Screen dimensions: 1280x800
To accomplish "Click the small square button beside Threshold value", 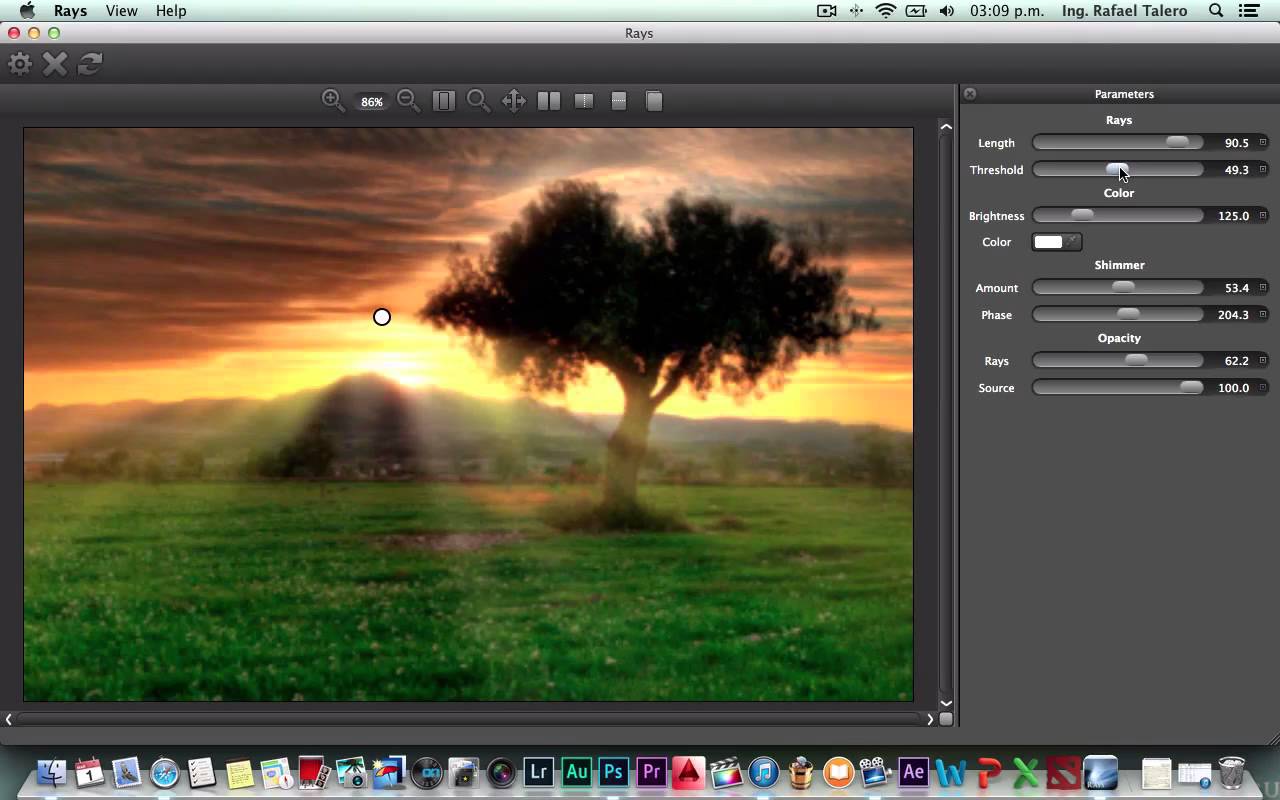I will pyautogui.click(x=1263, y=170).
